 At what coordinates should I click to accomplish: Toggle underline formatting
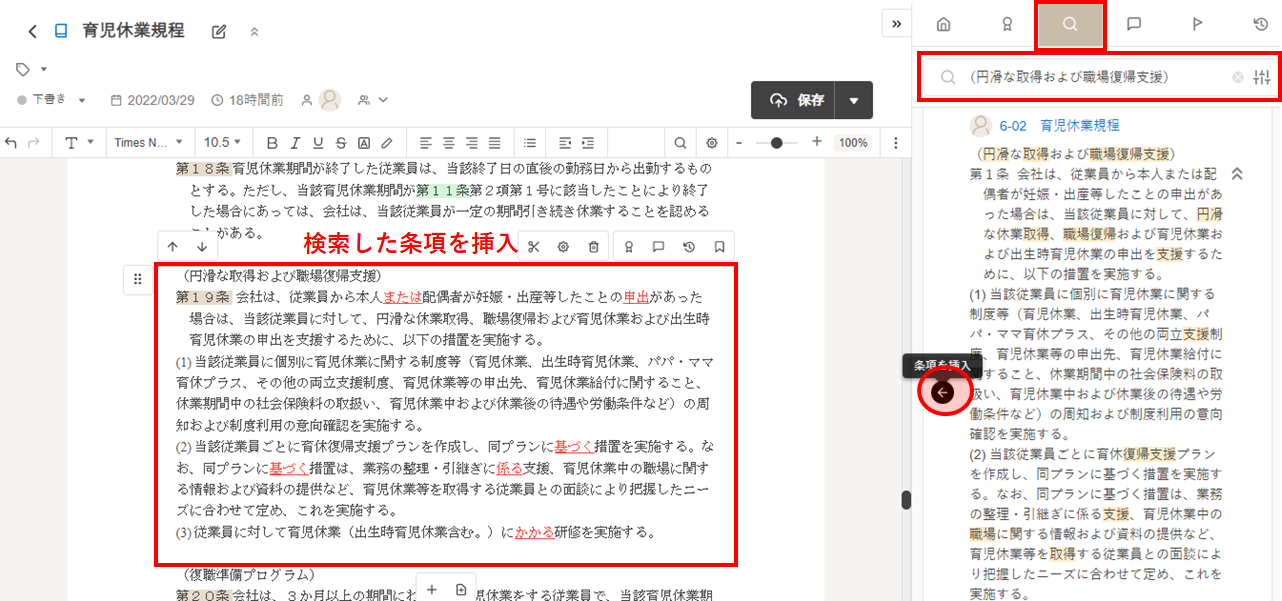pos(318,143)
